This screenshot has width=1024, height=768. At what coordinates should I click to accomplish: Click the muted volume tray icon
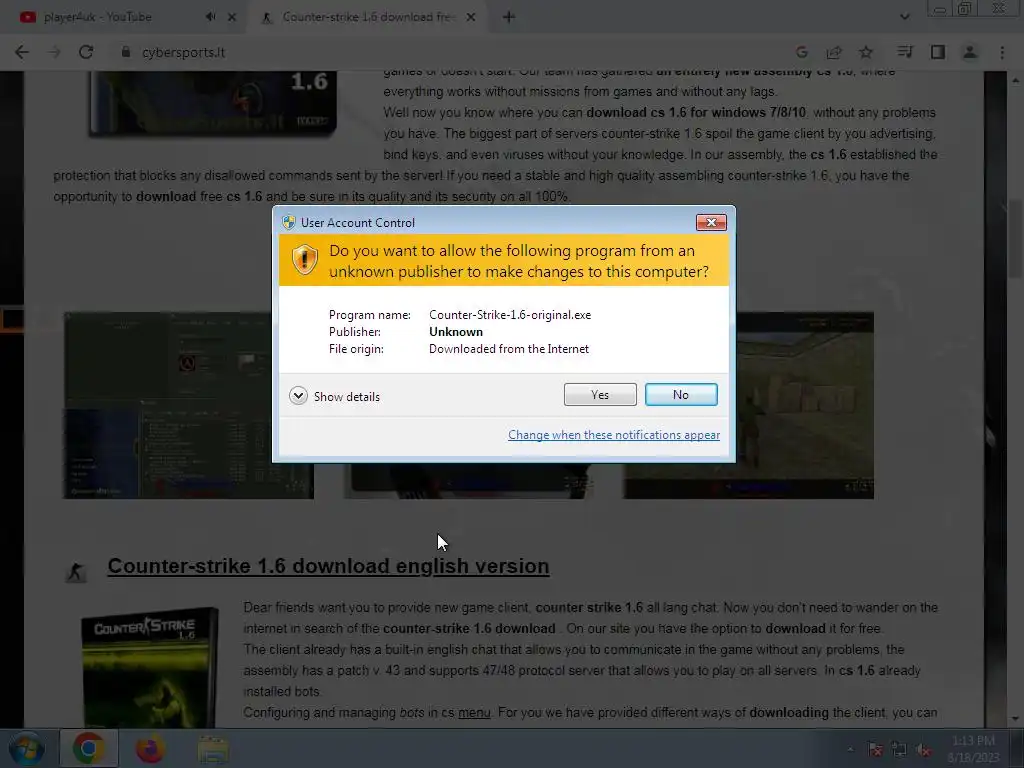(x=923, y=749)
